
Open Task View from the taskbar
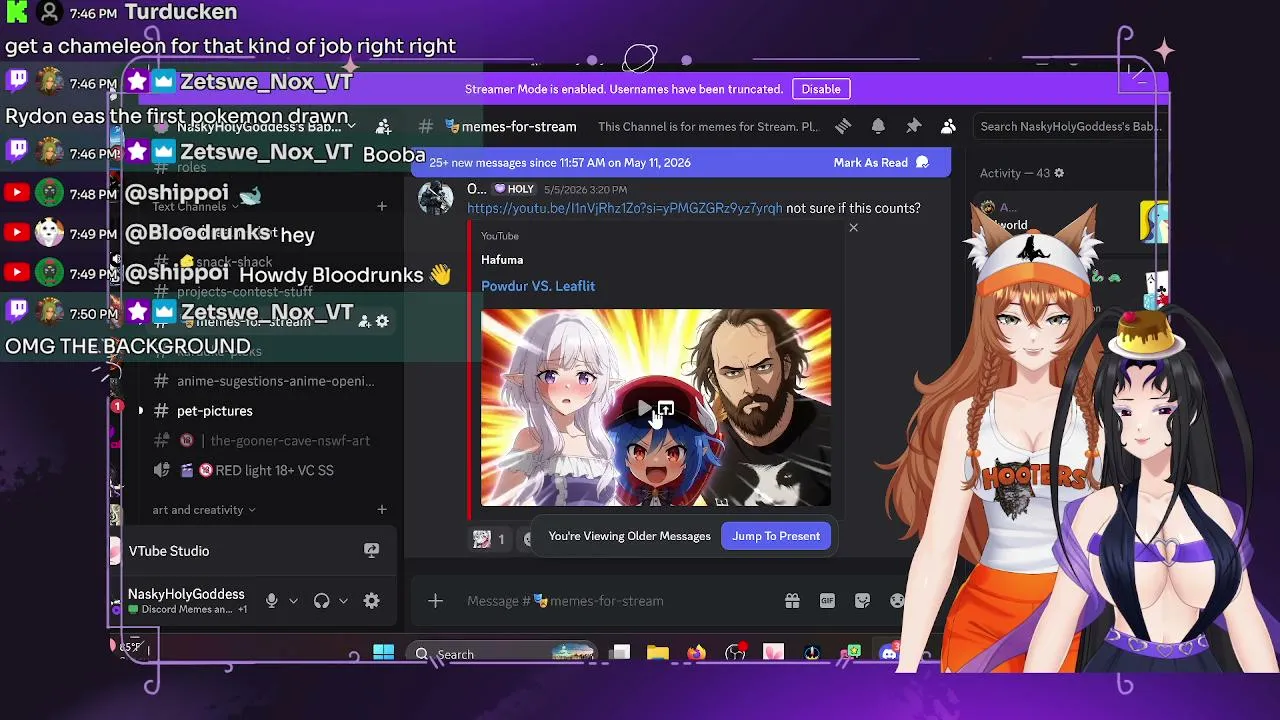(x=620, y=653)
